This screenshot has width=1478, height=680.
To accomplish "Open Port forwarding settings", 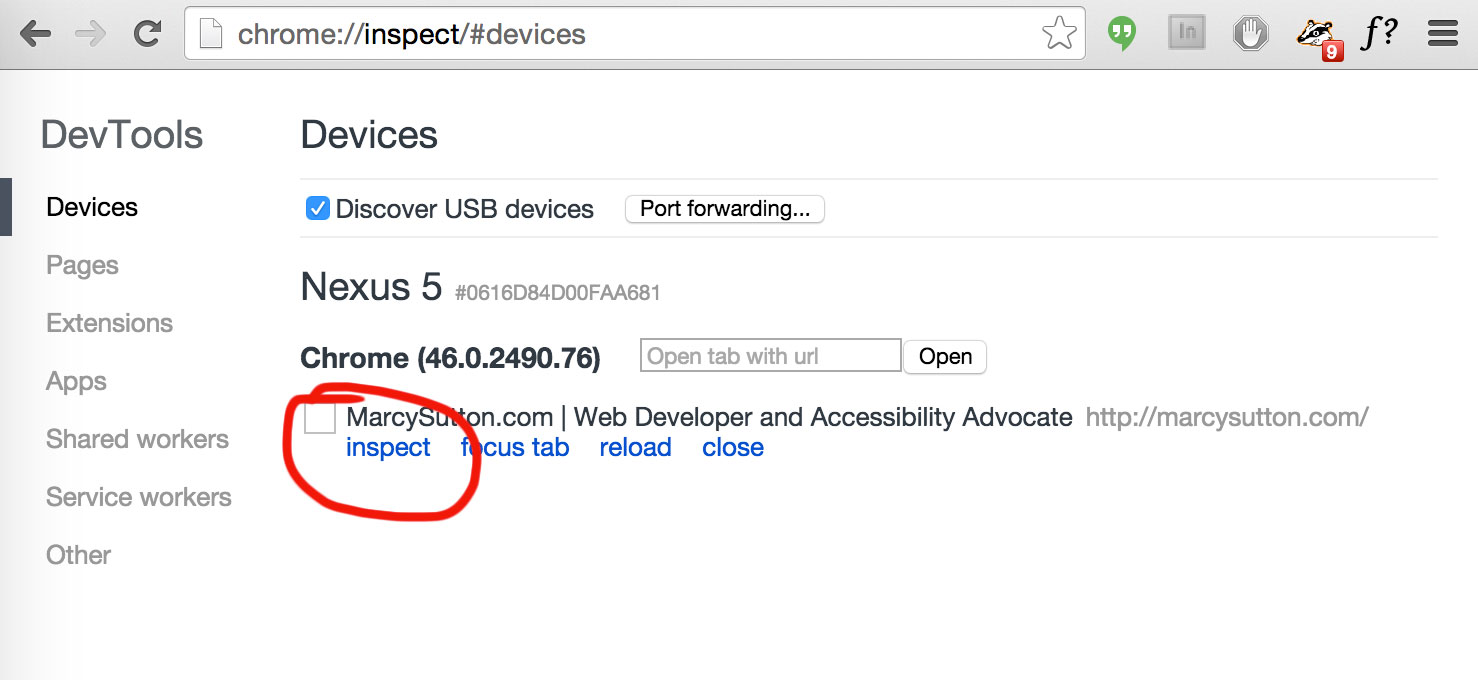I will click(724, 208).
